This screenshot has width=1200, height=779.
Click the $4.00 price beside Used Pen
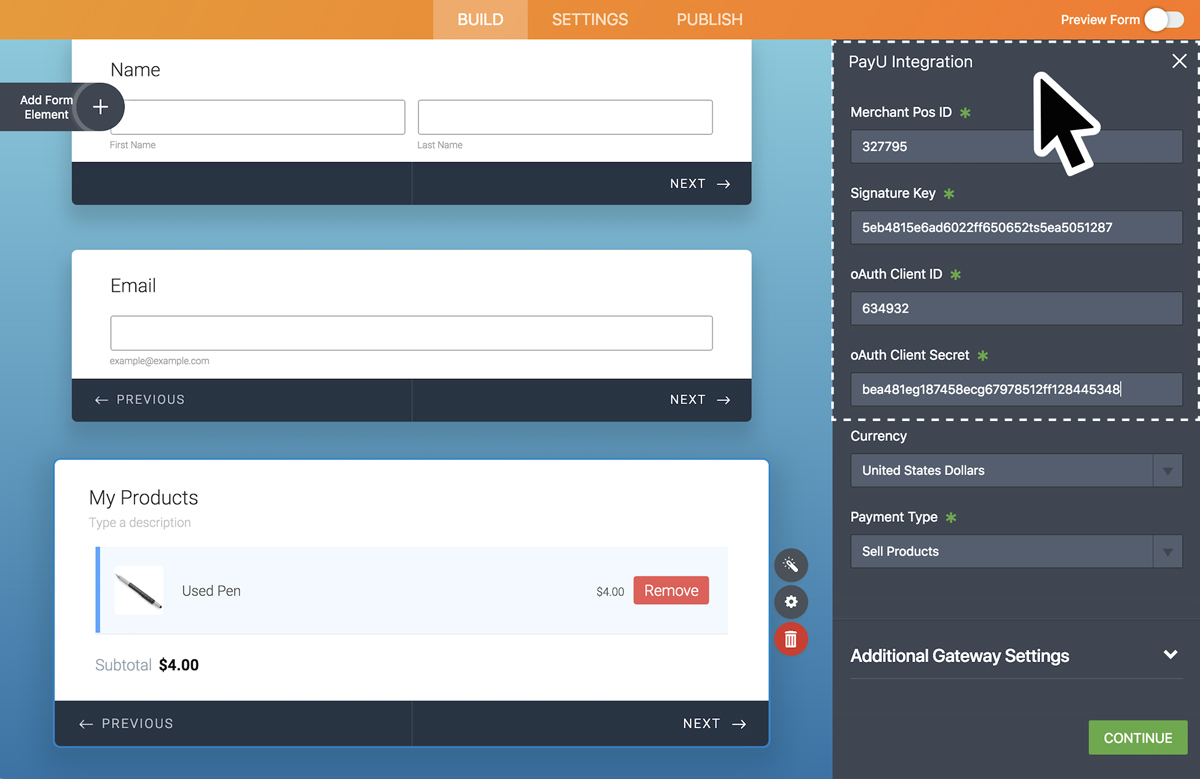[610, 592]
